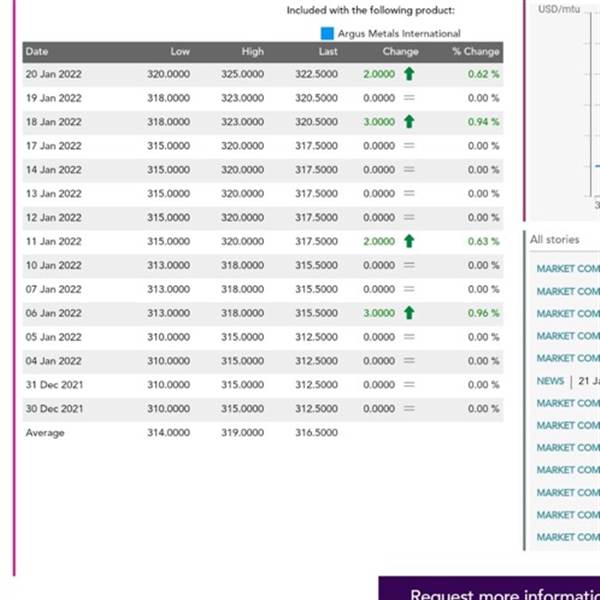The height and width of the screenshot is (600, 600).
Task: Select the 30 Dec 2021 date cell
Action: tap(54, 409)
